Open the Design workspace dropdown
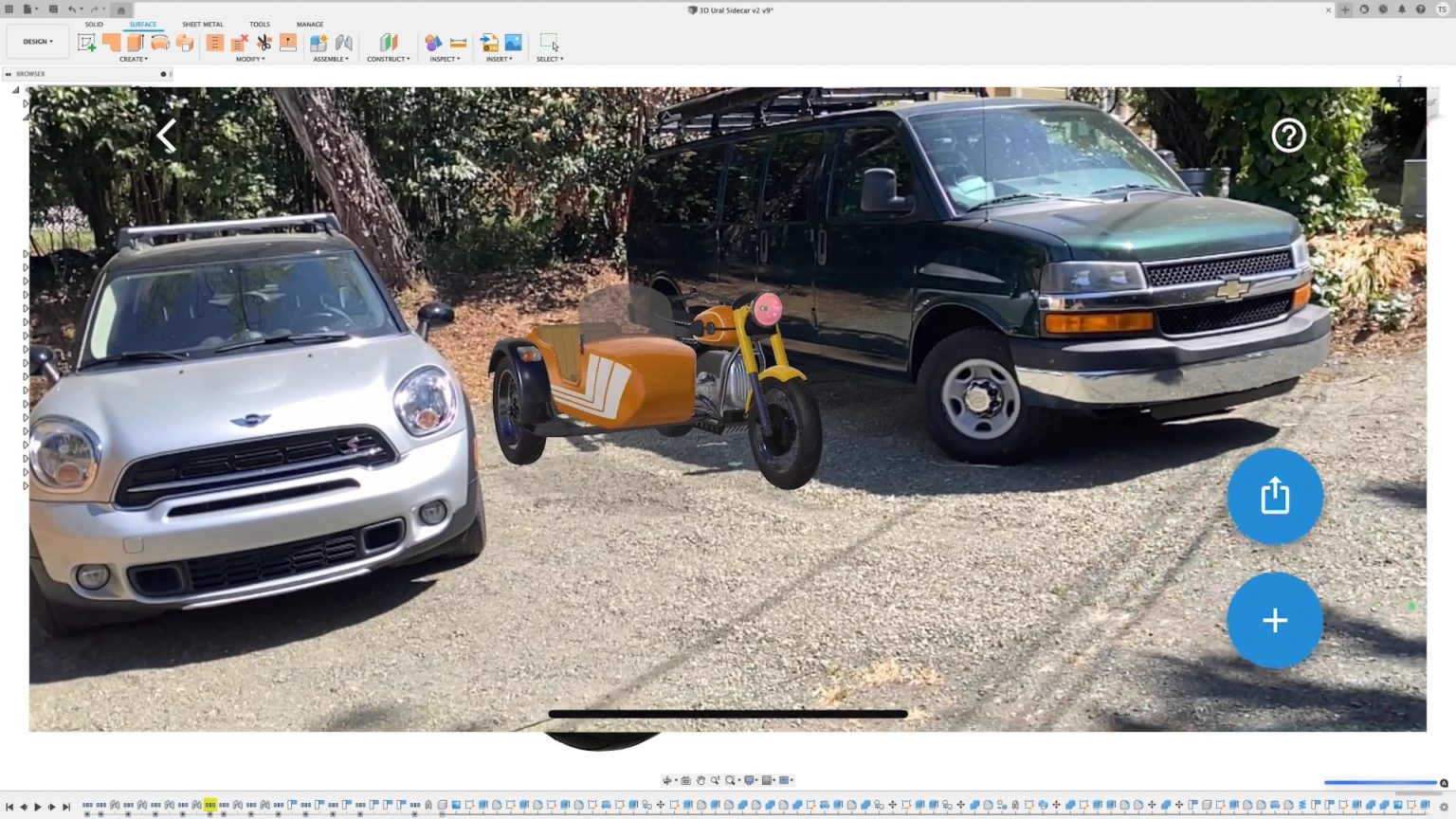The width and height of the screenshot is (1456, 819). pyautogui.click(x=37, y=41)
